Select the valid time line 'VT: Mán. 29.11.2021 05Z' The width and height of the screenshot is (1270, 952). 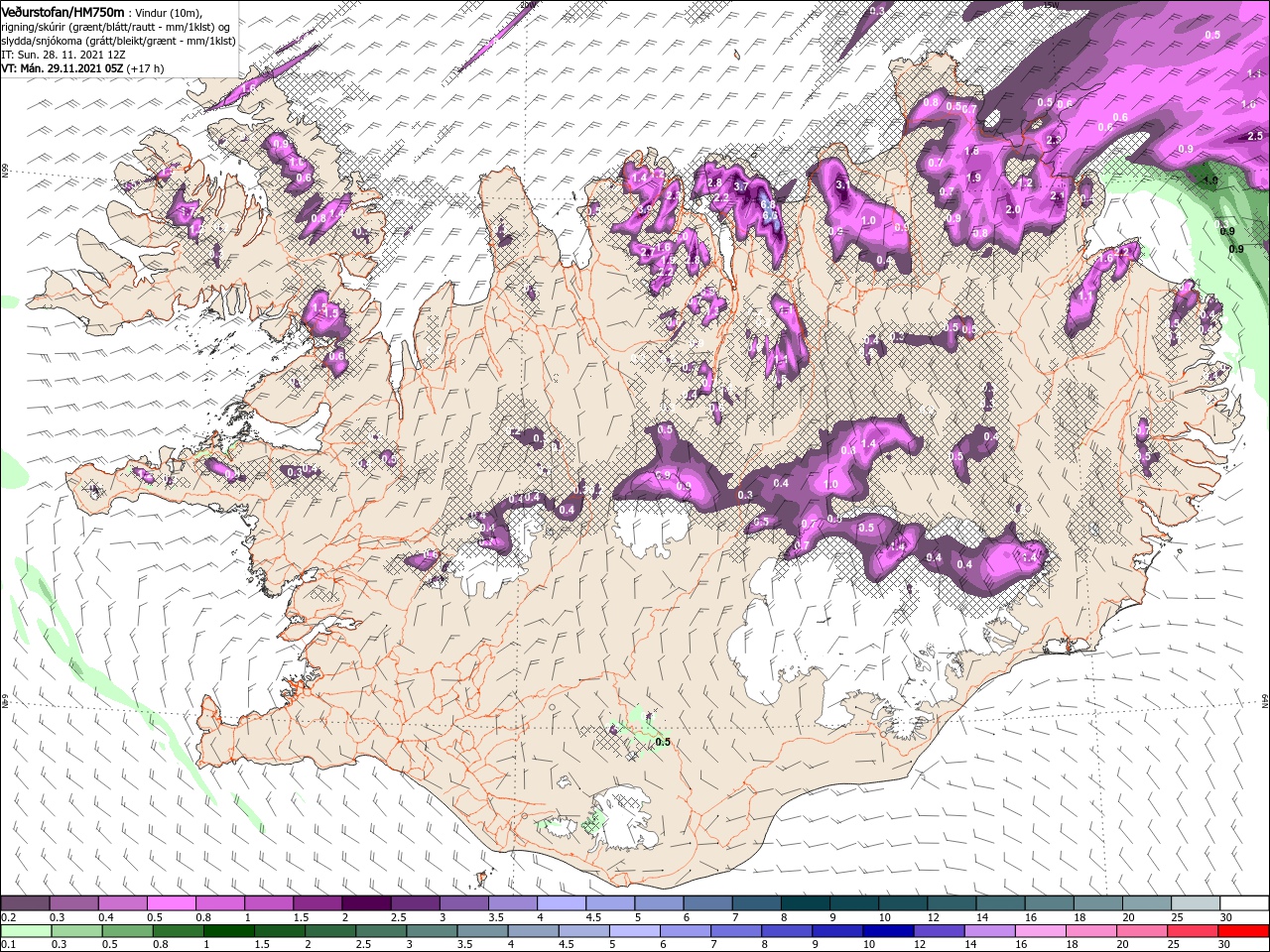62,68
